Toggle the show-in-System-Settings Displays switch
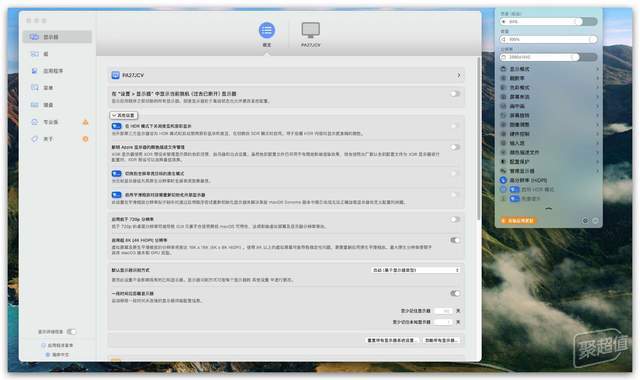640x380 pixels. 455,93
